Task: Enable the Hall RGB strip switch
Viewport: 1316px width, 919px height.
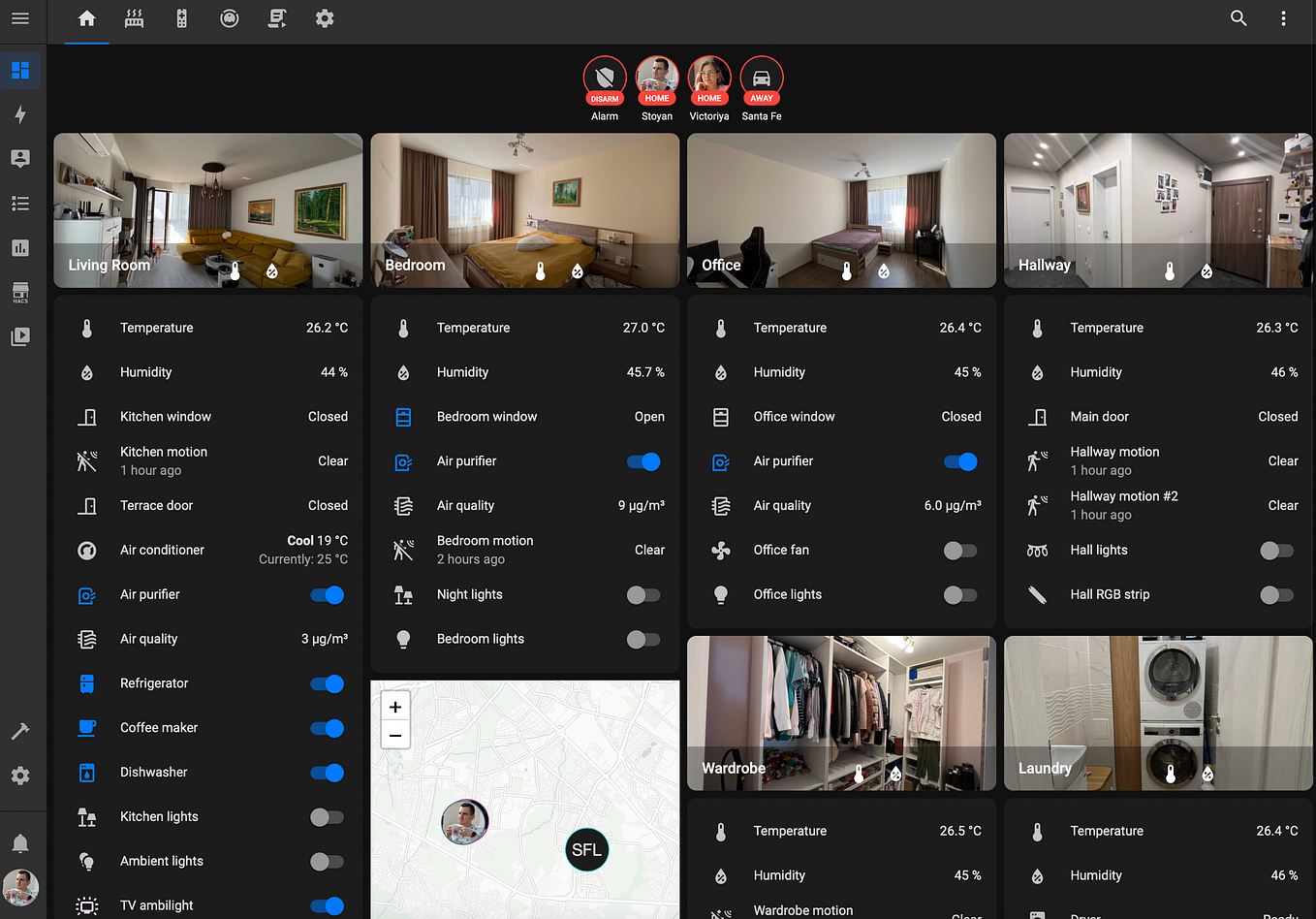Action: [1276, 595]
